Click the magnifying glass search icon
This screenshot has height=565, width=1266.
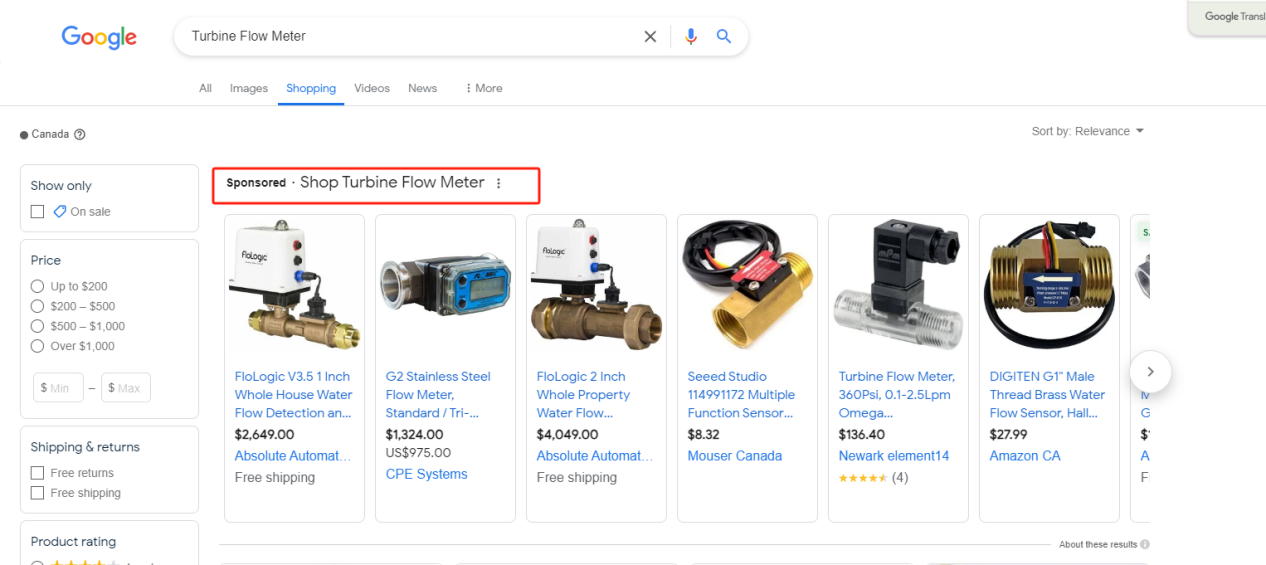[x=724, y=37]
